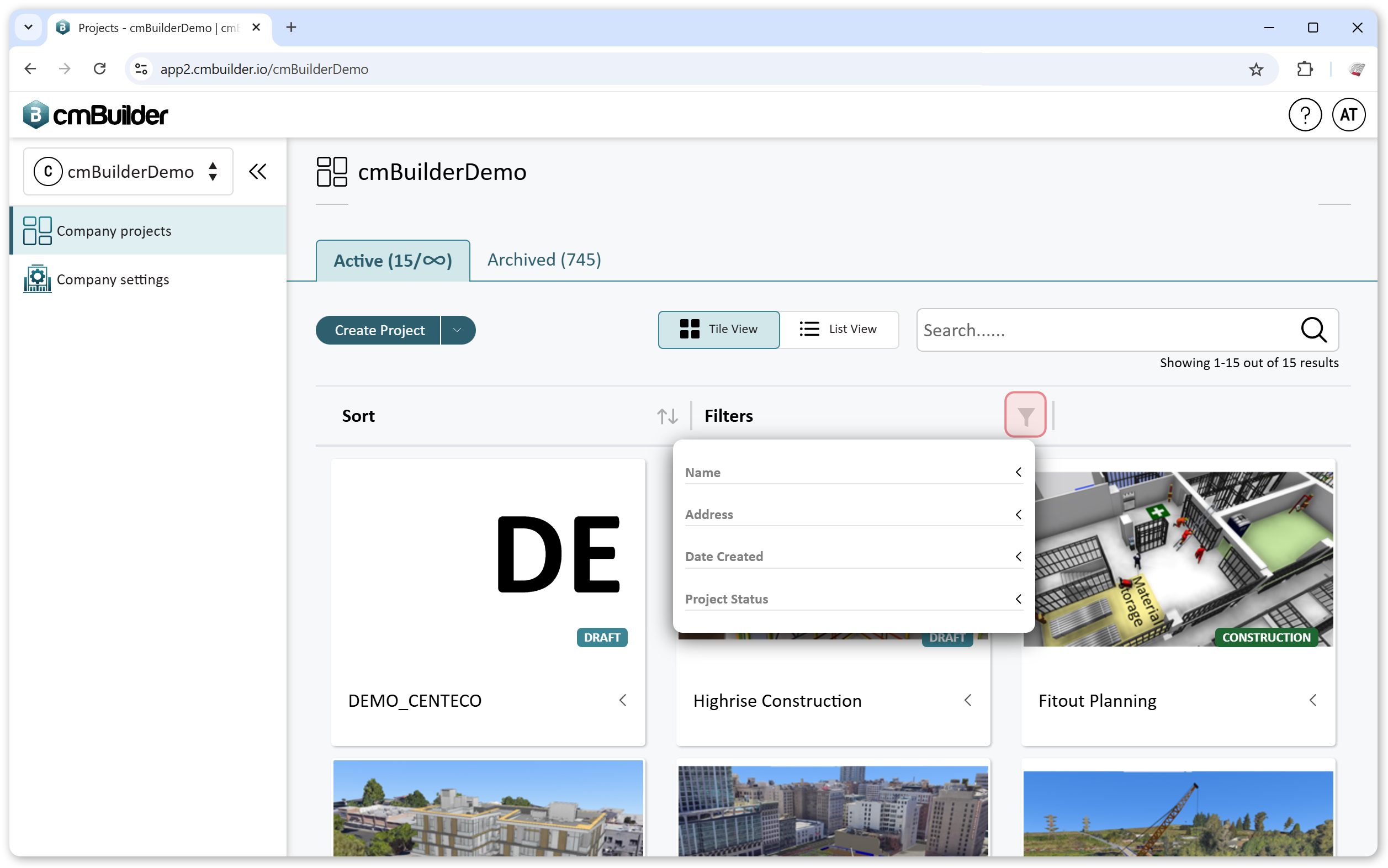Open the cmBuilderDemo company selector
The height and width of the screenshot is (868, 1388).
coord(128,172)
